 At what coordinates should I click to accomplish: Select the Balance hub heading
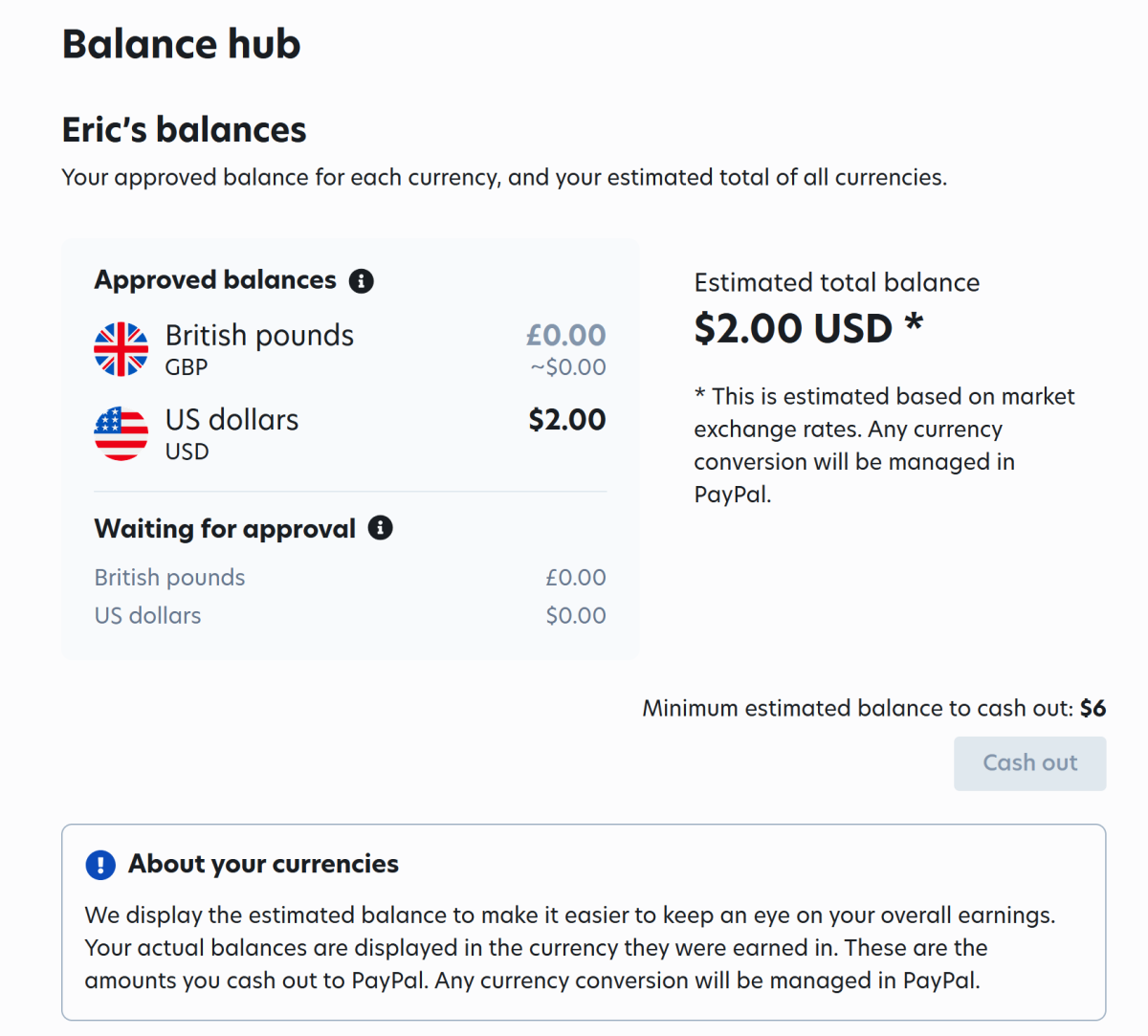[181, 44]
